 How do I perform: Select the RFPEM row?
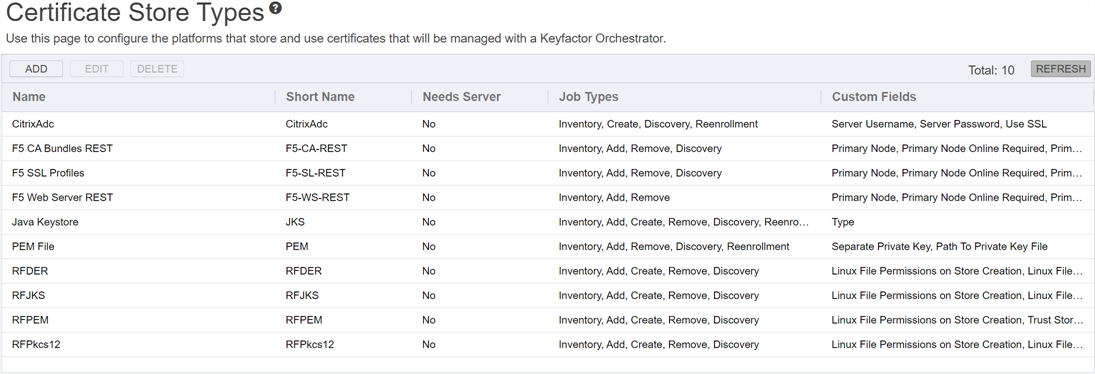[548, 320]
